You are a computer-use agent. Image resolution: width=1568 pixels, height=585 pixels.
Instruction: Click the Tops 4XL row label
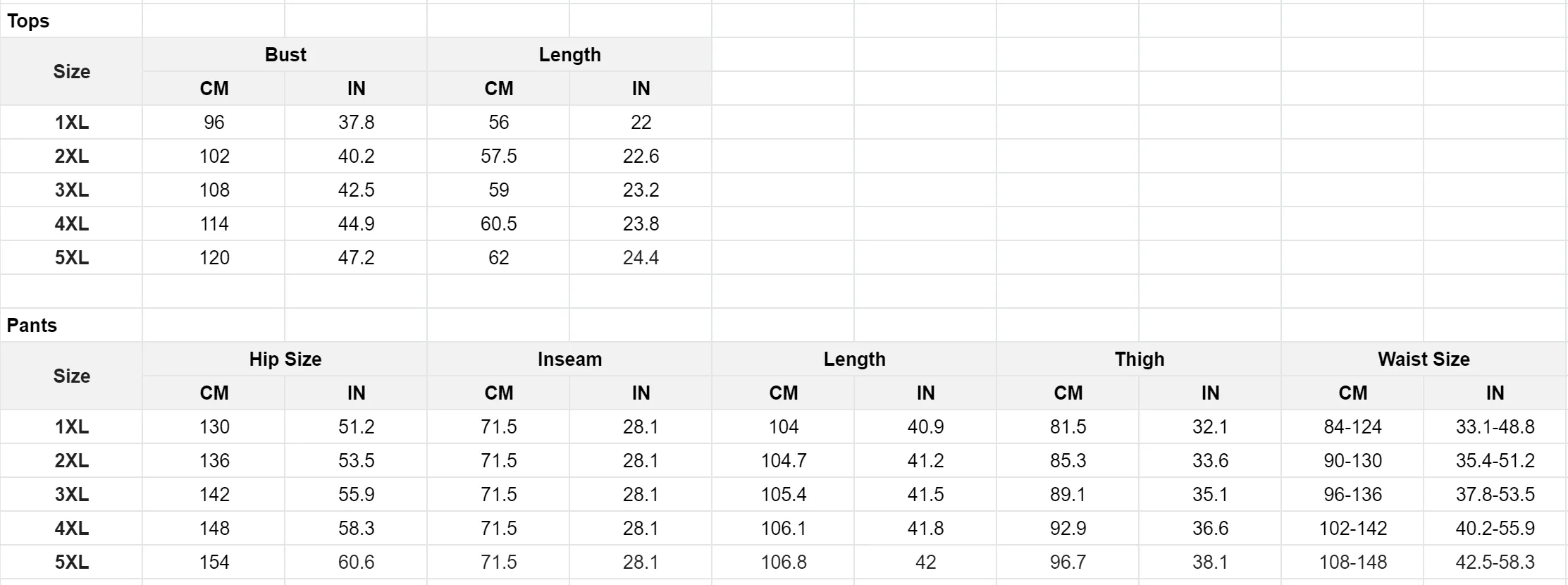click(71, 224)
